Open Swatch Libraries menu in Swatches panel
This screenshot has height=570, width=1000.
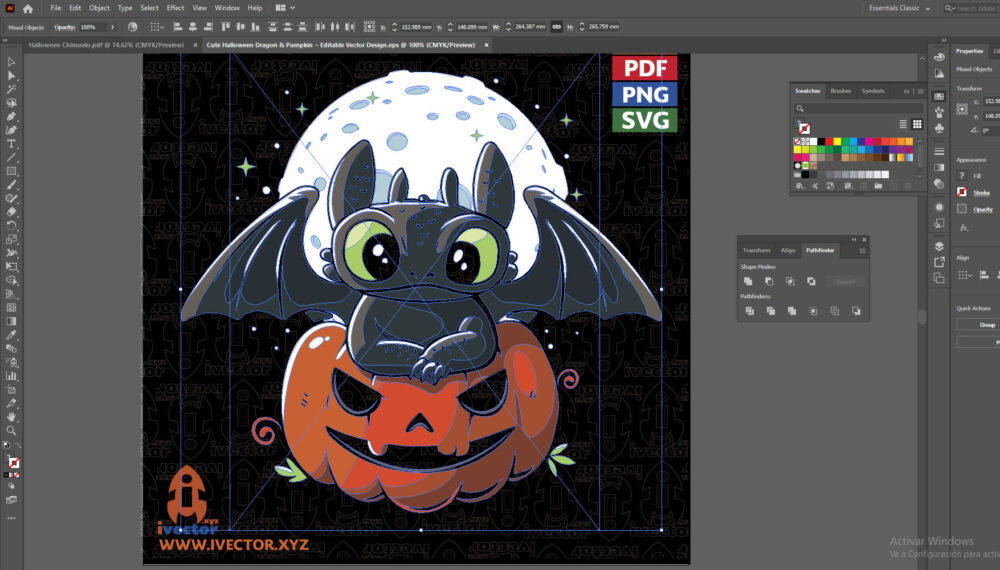[x=800, y=186]
